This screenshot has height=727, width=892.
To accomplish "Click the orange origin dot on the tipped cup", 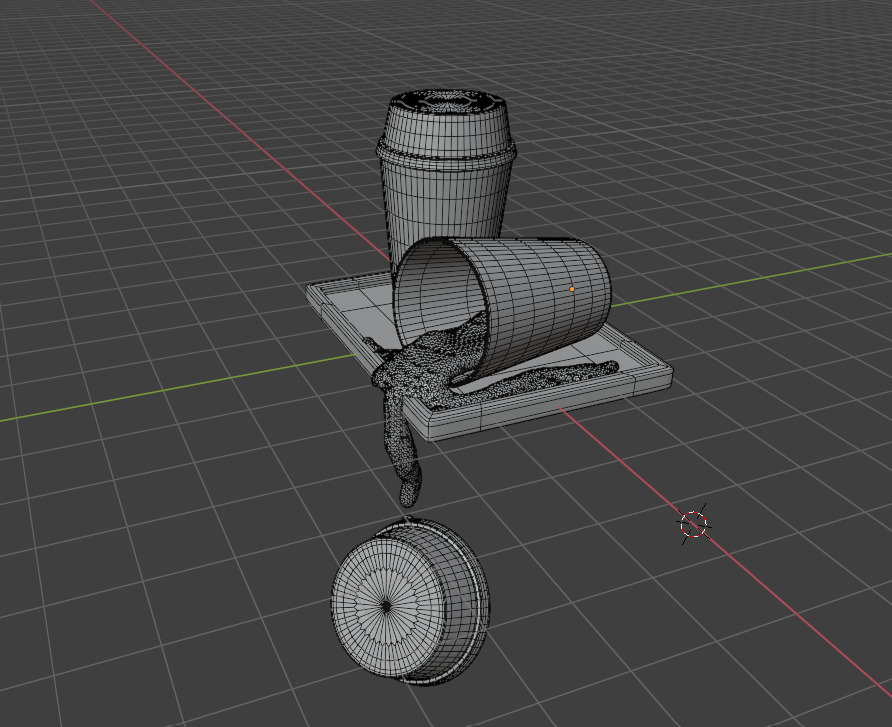I will (x=572, y=289).
